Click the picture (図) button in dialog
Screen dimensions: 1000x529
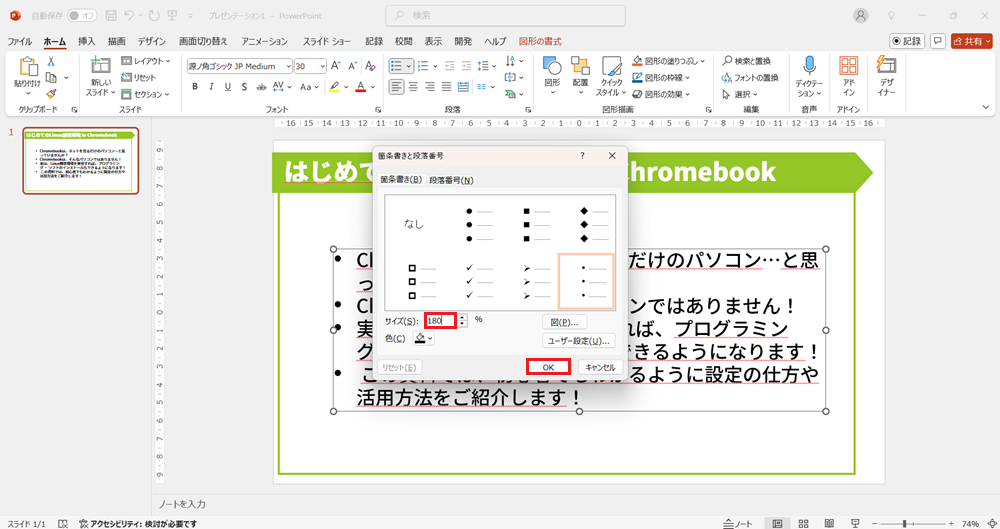[x=564, y=322]
